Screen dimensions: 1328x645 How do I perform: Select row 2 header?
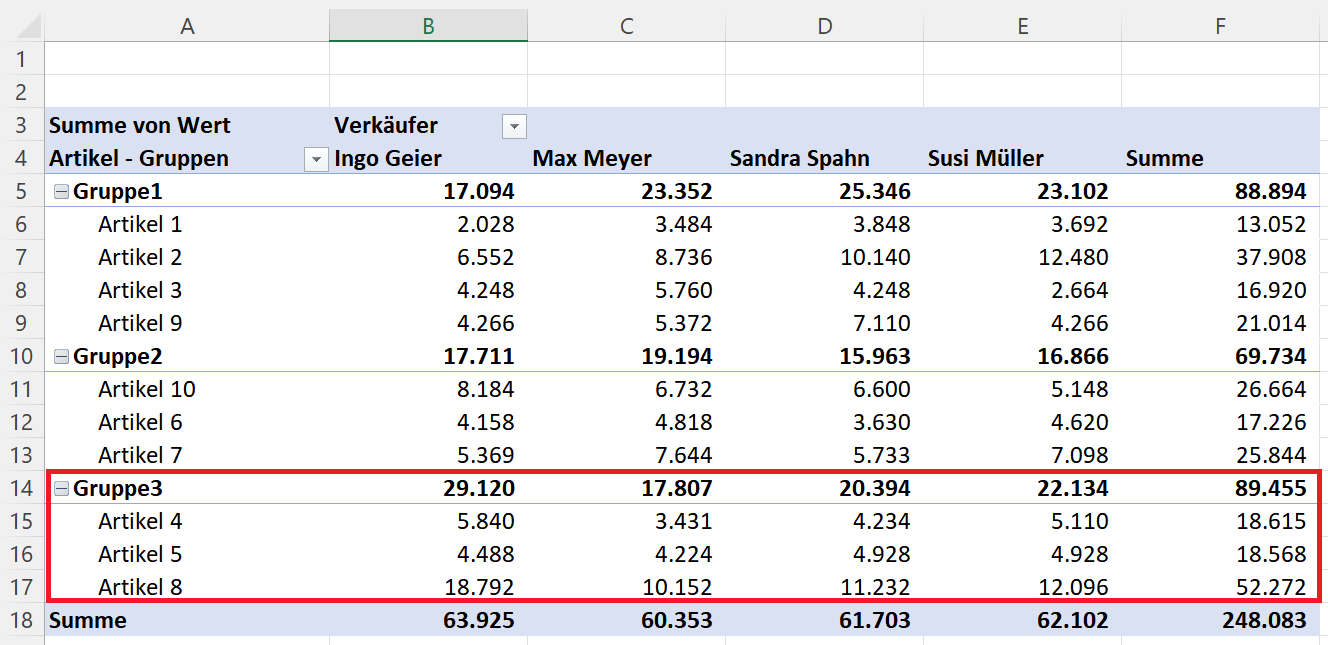pos(22,92)
